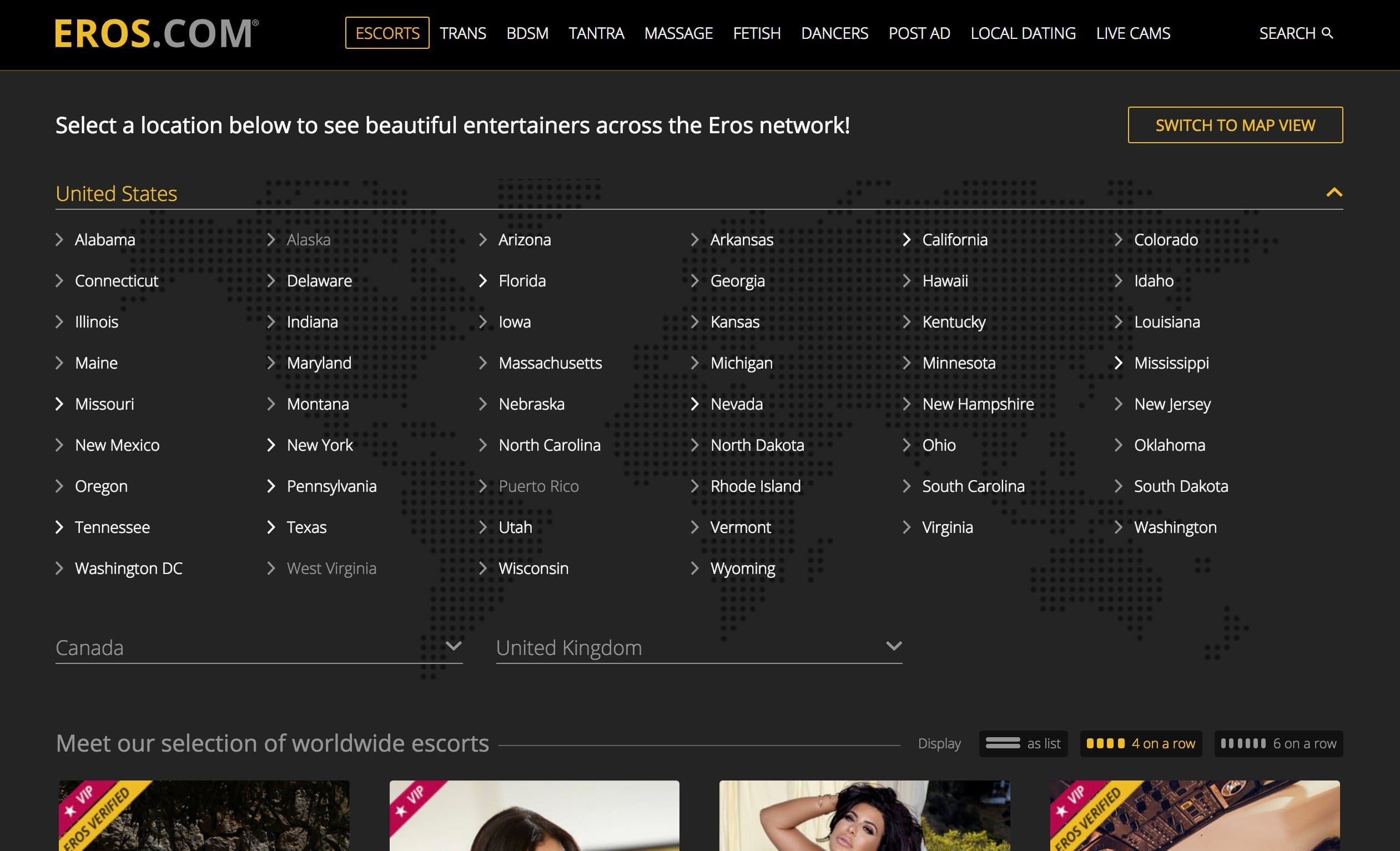Open the New Jersey link
Screen dimensions: 1400x851
(1172, 404)
